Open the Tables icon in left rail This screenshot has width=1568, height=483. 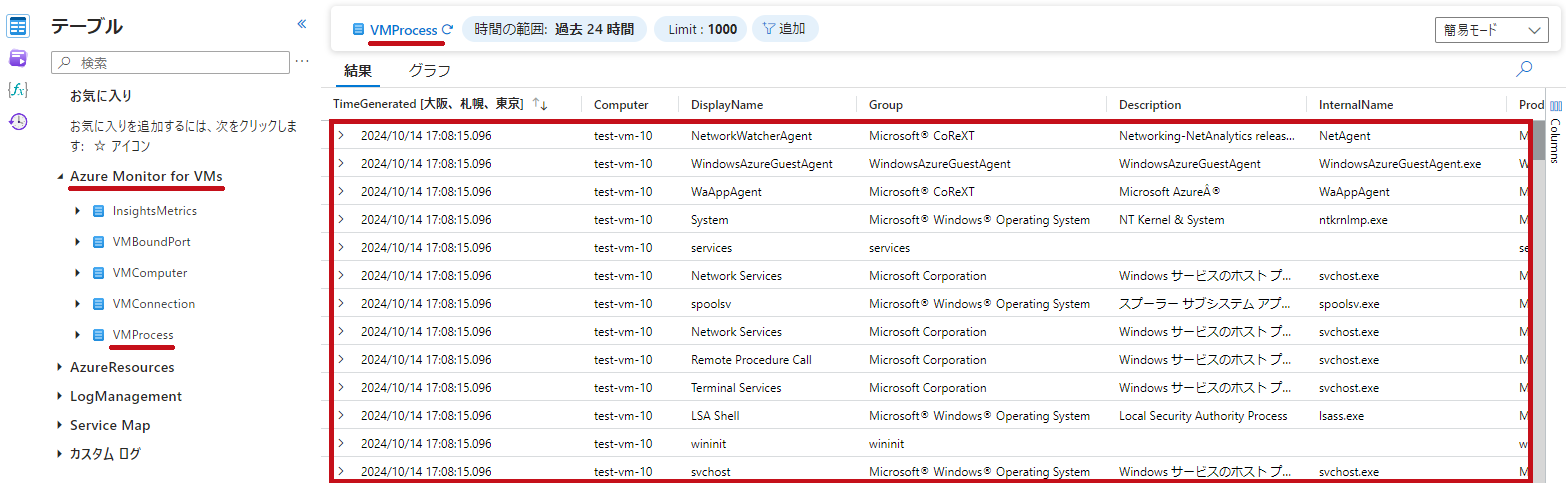18,26
